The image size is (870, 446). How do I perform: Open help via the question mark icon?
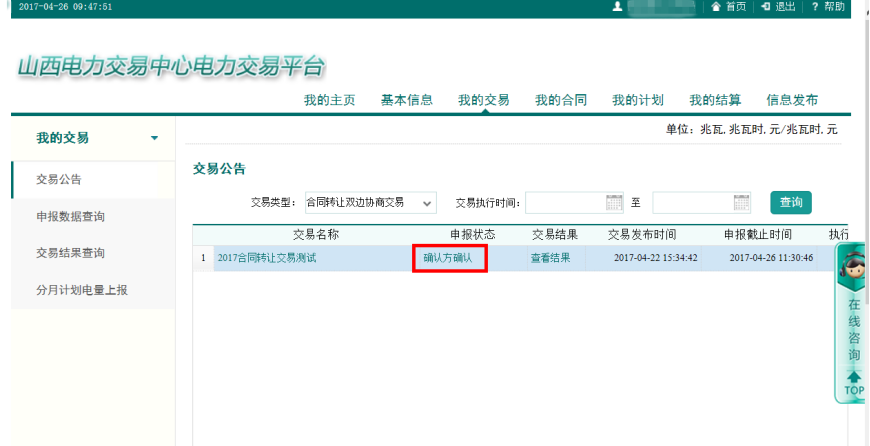point(815,7)
